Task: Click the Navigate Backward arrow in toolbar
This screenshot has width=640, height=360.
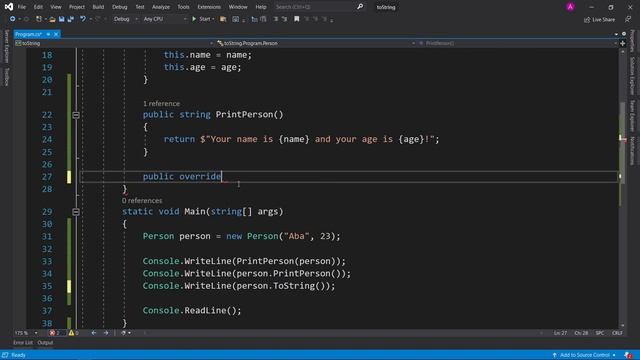Action: click(x=12, y=19)
